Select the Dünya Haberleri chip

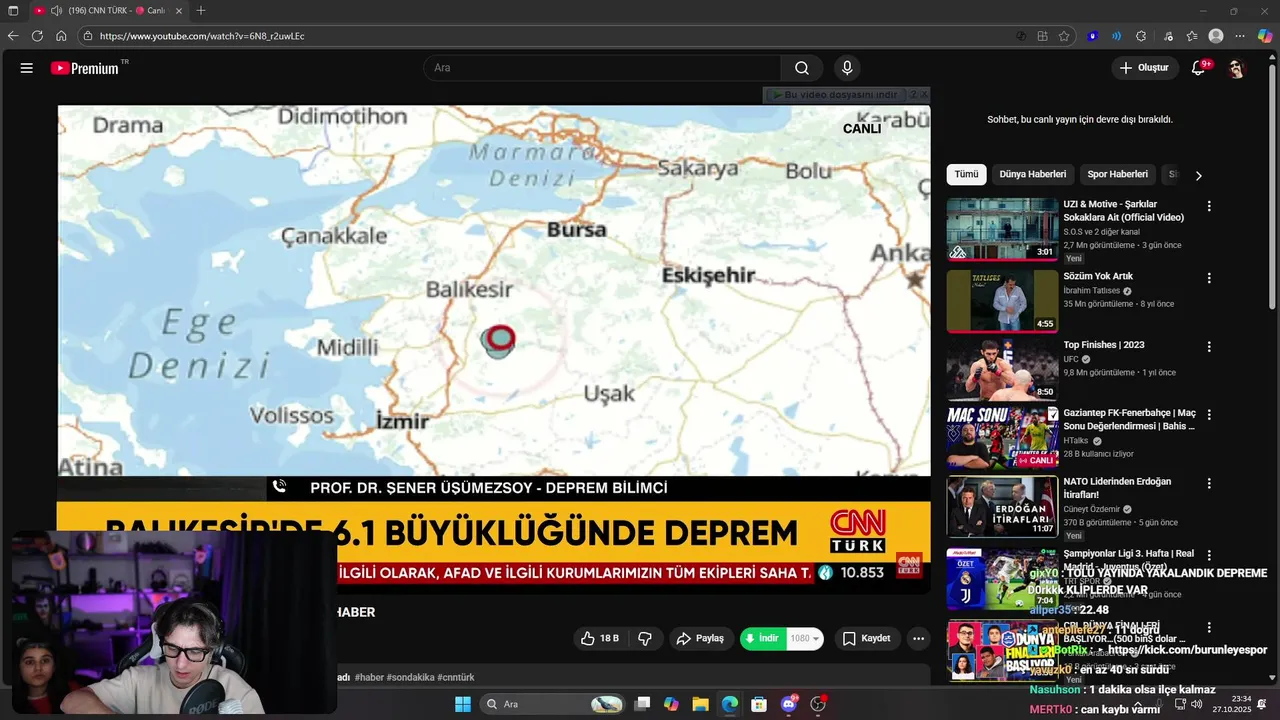[1032, 174]
